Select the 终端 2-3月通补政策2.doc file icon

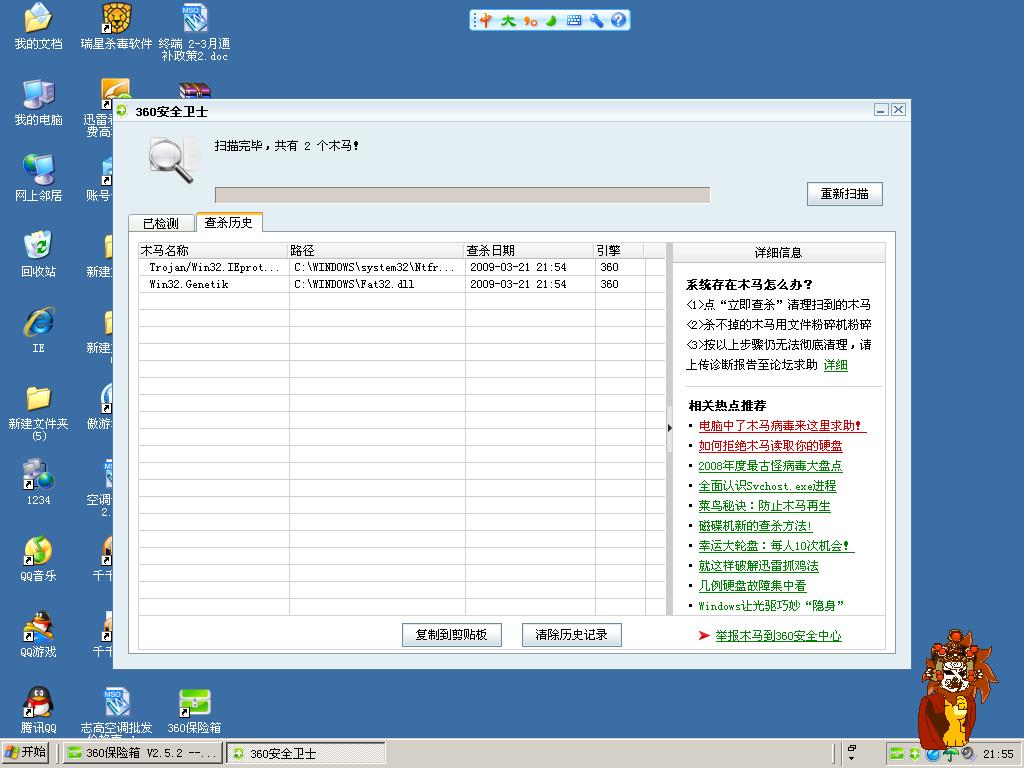(x=195, y=32)
